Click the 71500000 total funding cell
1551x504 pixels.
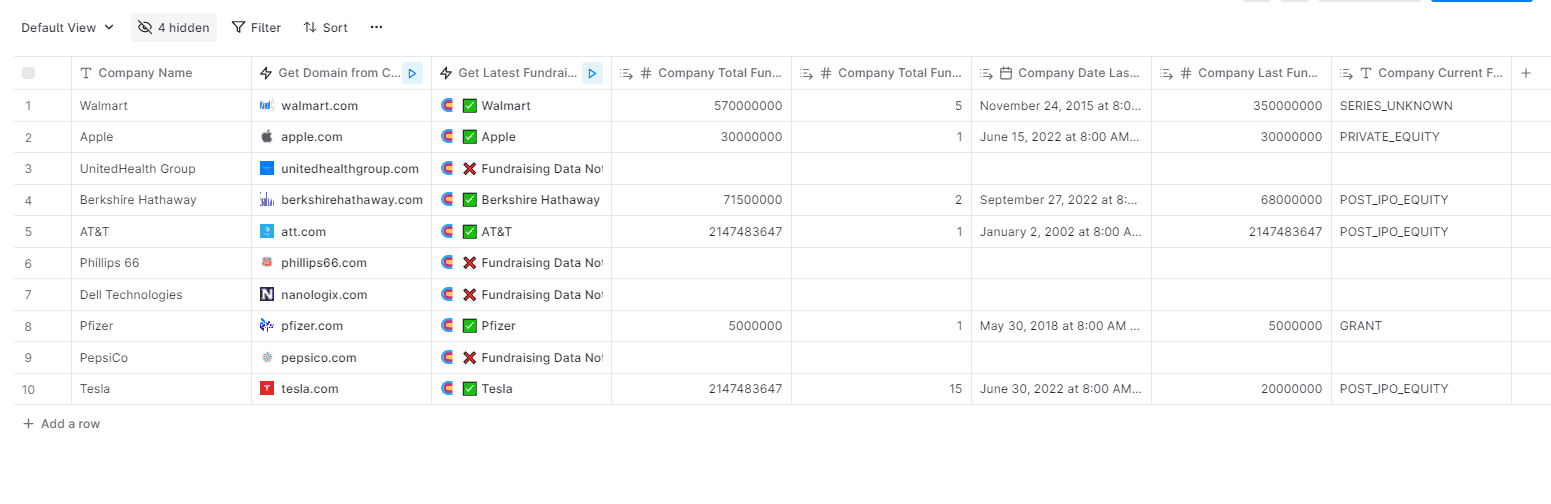coord(701,200)
